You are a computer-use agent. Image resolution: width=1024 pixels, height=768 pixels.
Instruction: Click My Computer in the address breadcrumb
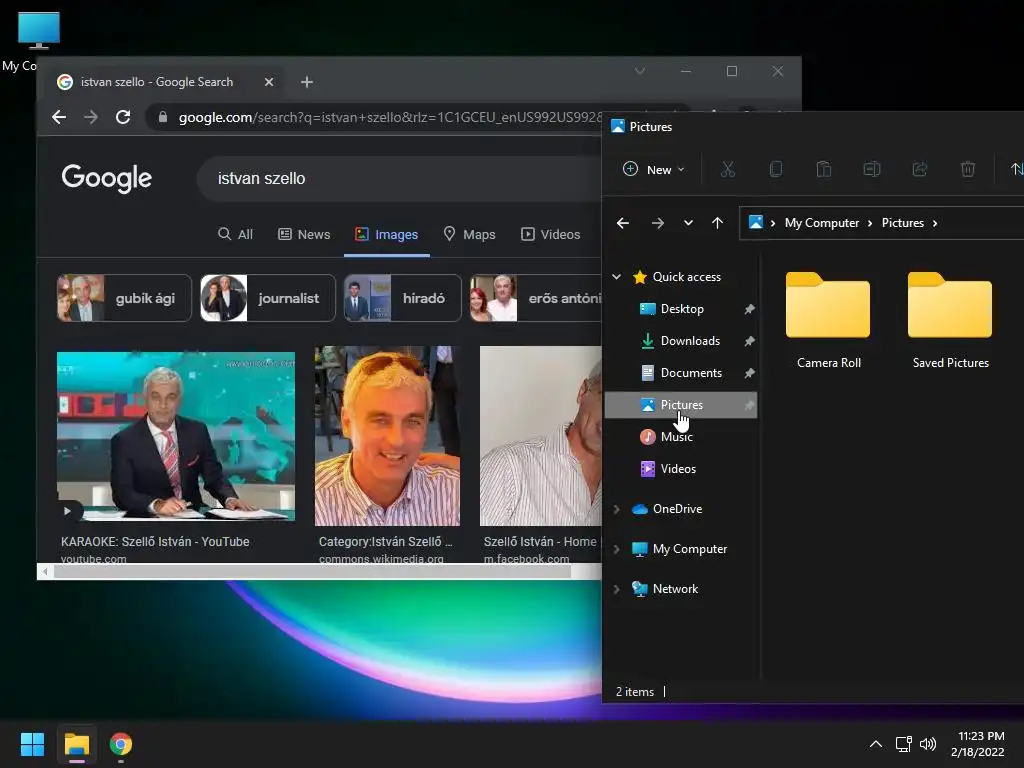pyautogui.click(x=822, y=223)
